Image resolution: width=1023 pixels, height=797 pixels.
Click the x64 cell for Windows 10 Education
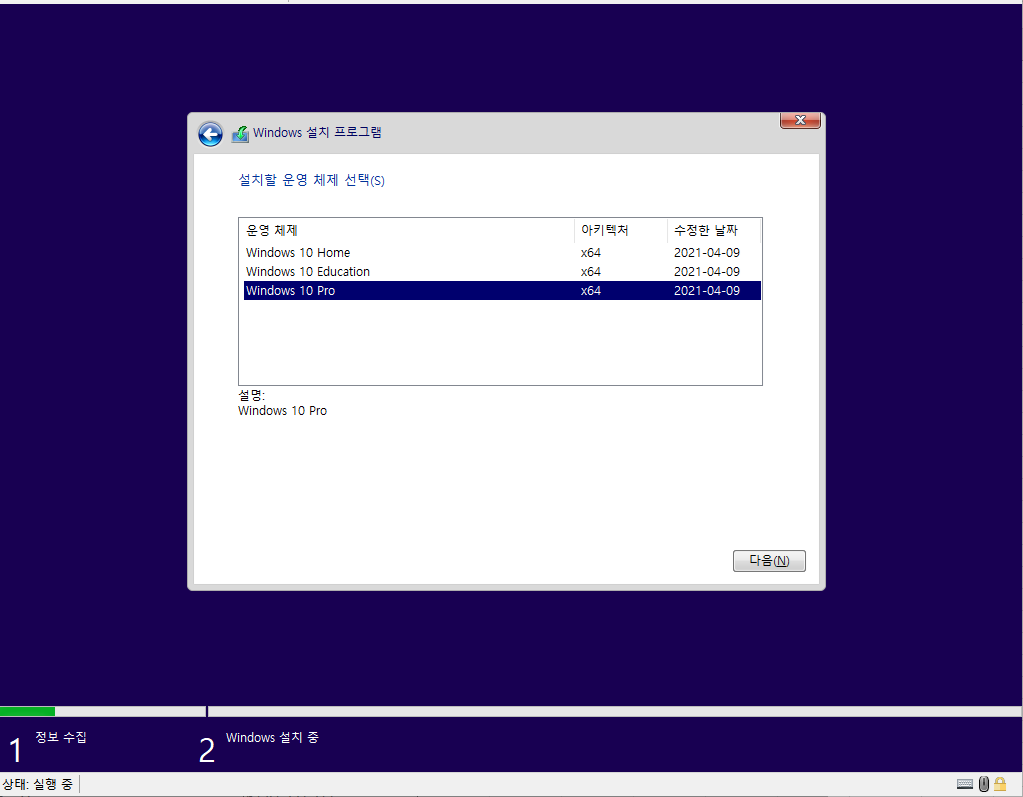[590, 271]
